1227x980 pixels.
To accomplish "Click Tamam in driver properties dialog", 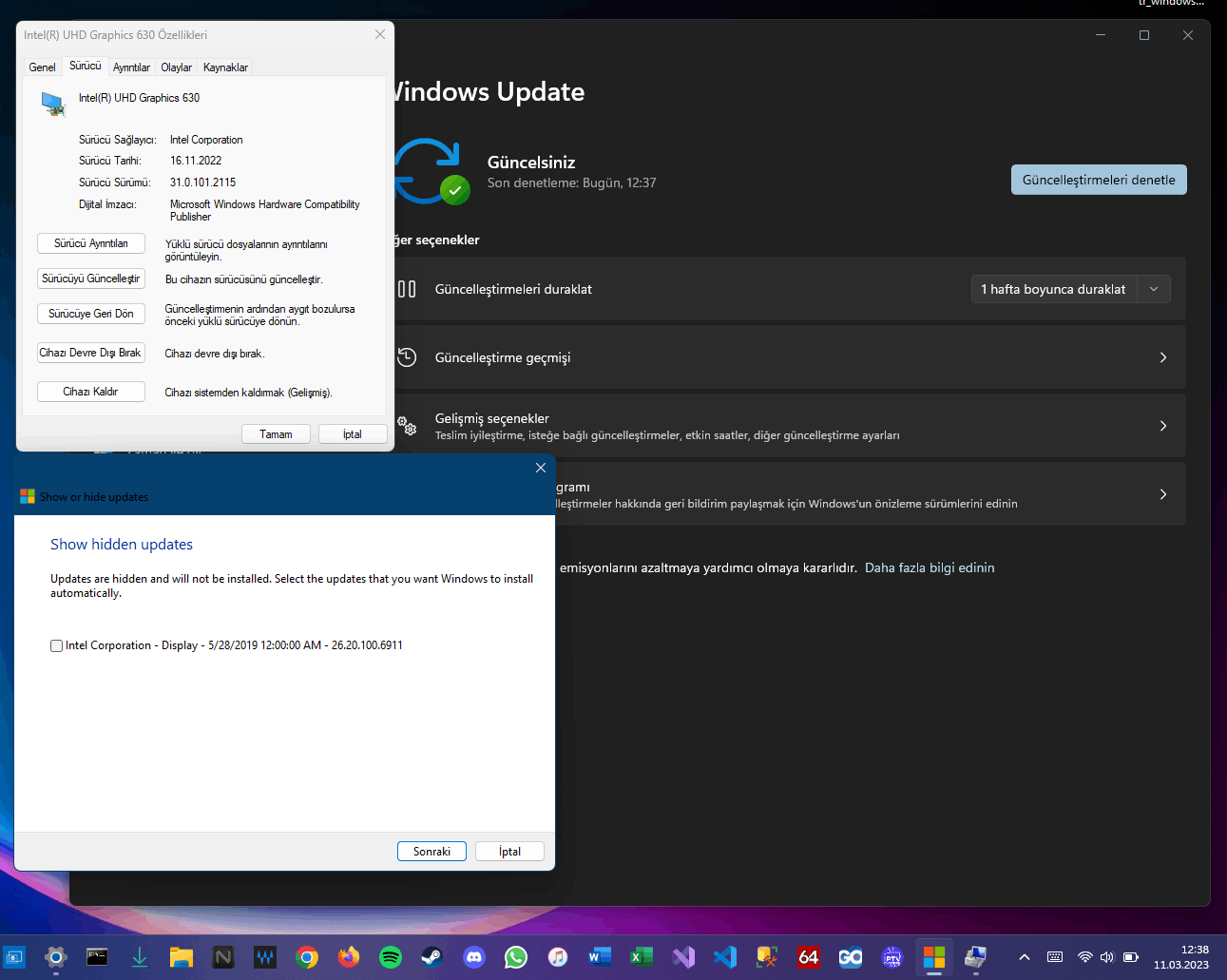I will pos(276,434).
